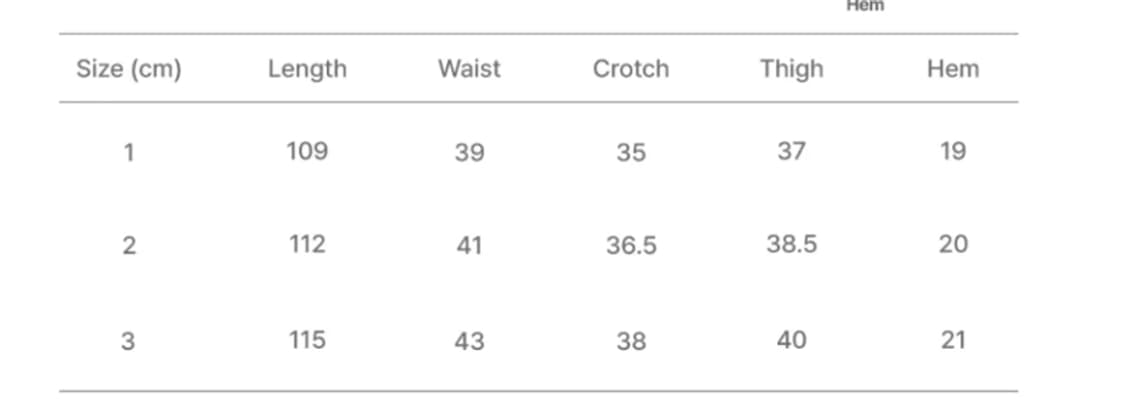The width and height of the screenshot is (1125, 414).
Task: Click hem value 21
Action: point(953,339)
